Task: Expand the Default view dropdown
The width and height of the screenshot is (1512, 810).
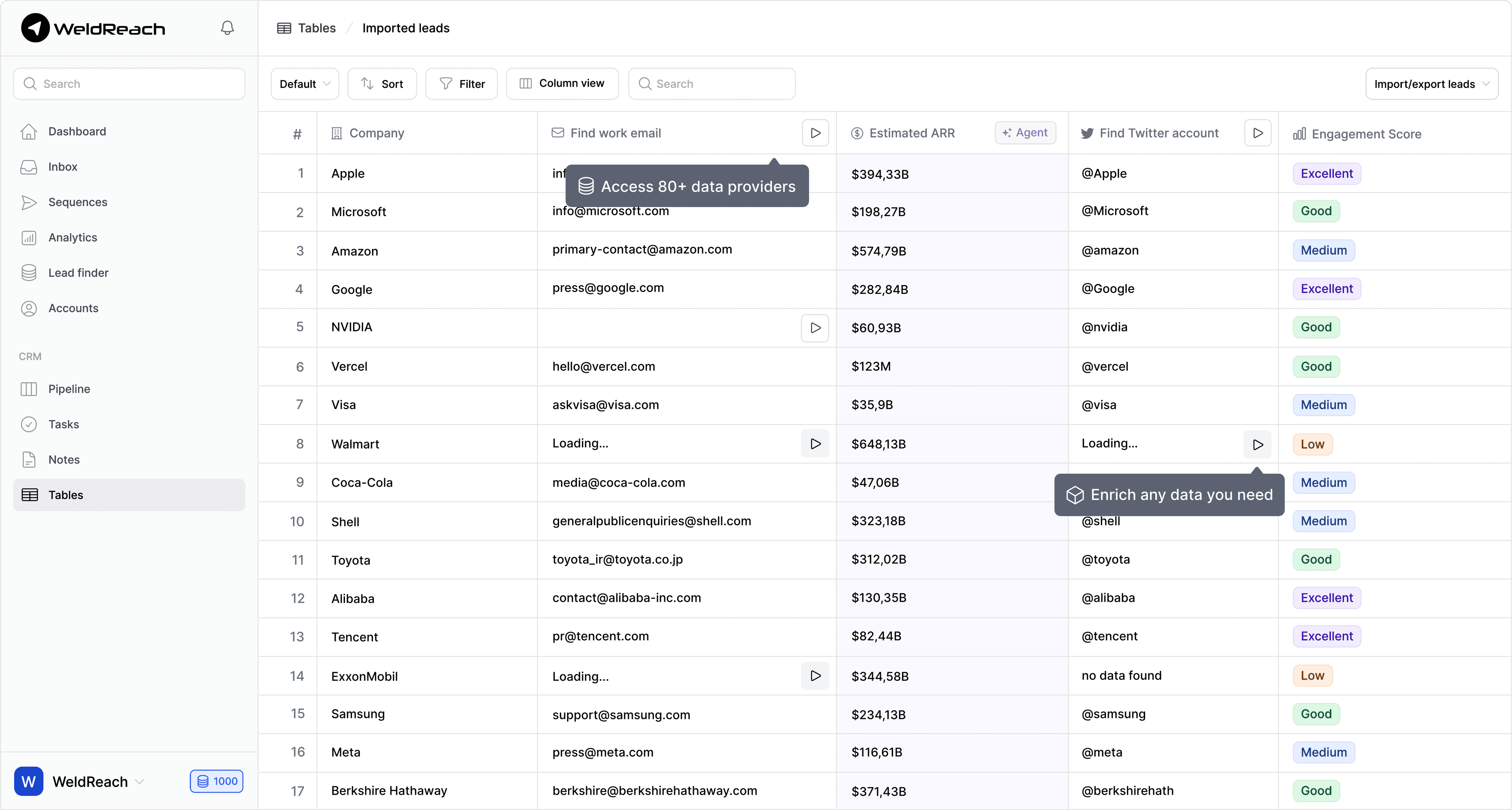Action: pos(305,84)
